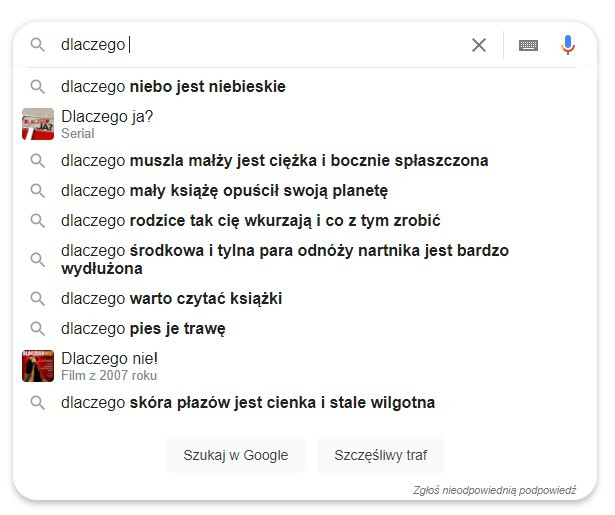The height and width of the screenshot is (515, 615).
Task: Choose suggestion 'dlaczego mały książę opuścił swoją planetę'
Action: coord(224,191)
